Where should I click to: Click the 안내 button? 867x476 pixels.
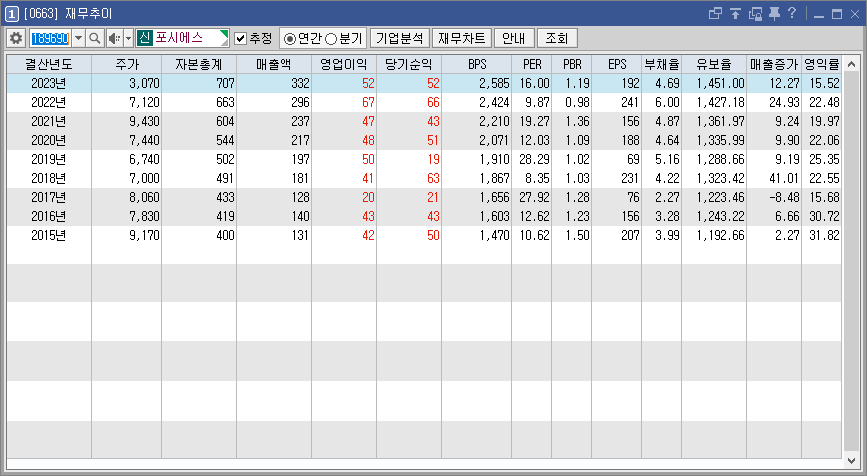514,38
